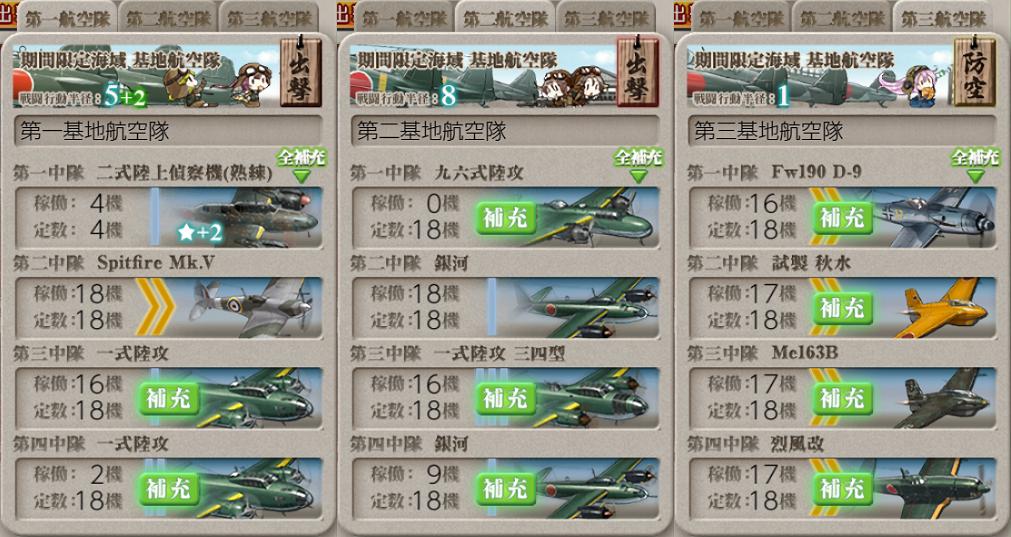
Task: Toggle the 出撃 wooden sign of first air base
Action: pyautogui.click(x=301, y=72)
